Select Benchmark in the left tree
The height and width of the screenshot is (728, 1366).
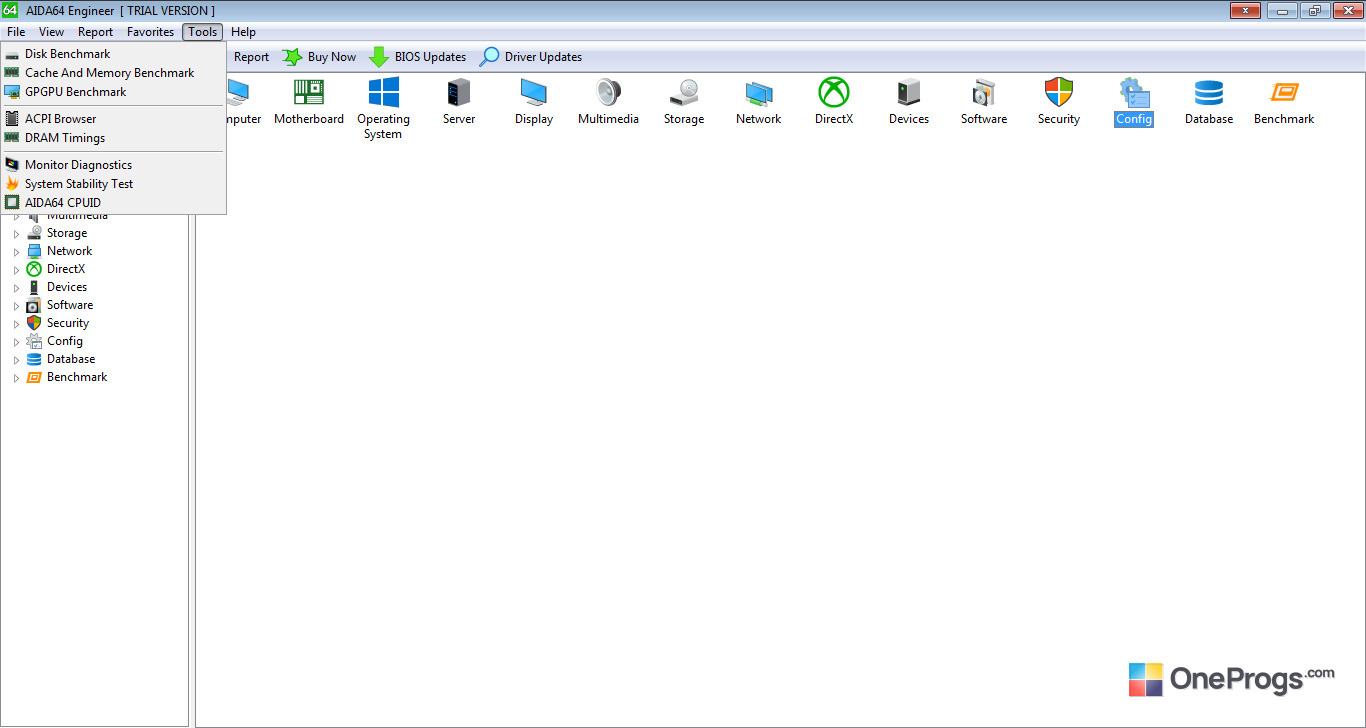pyautogui.click(x=77, y=377)
